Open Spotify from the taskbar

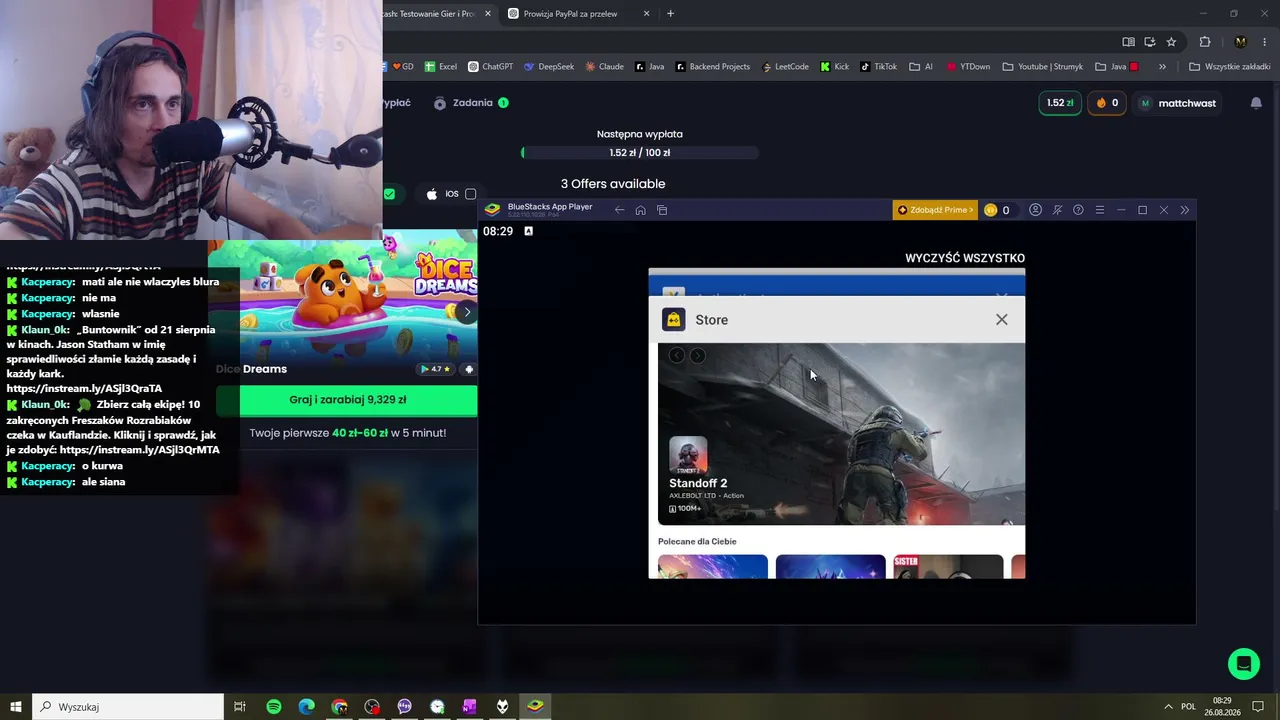click(x=274, y=707)
